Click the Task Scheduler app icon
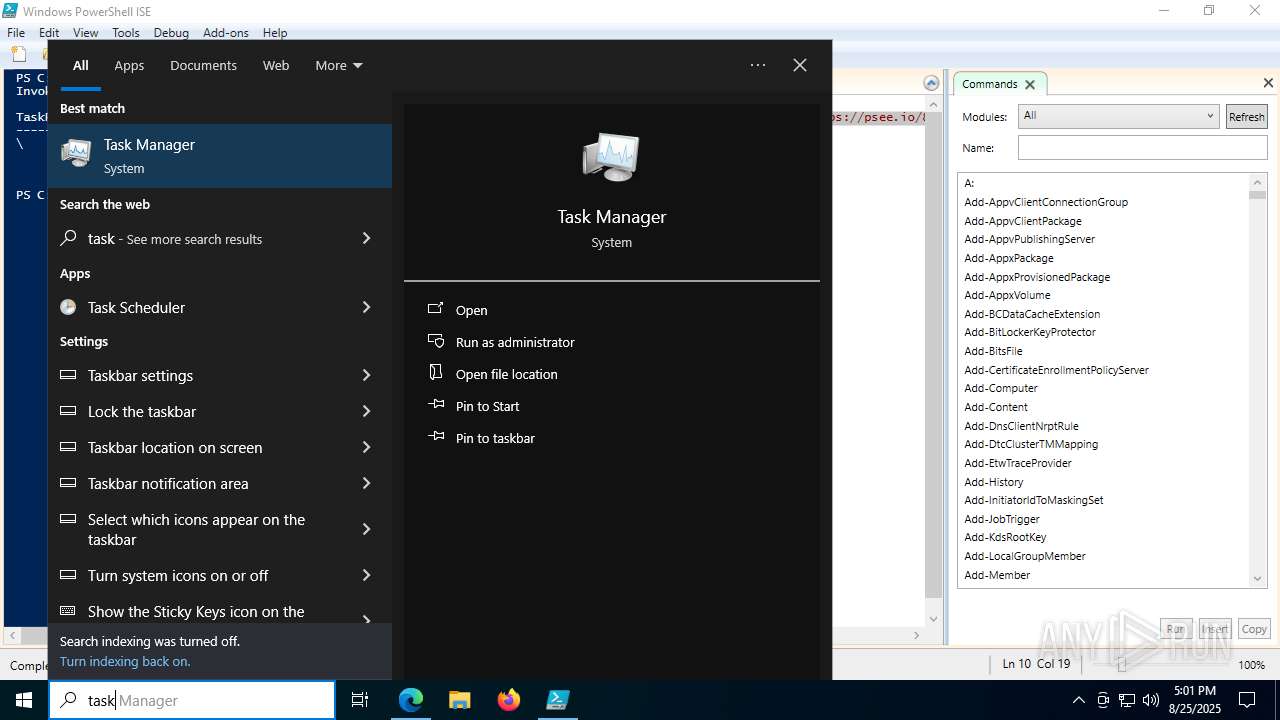Screen dimensions: 1280x720 pos(68,307)
